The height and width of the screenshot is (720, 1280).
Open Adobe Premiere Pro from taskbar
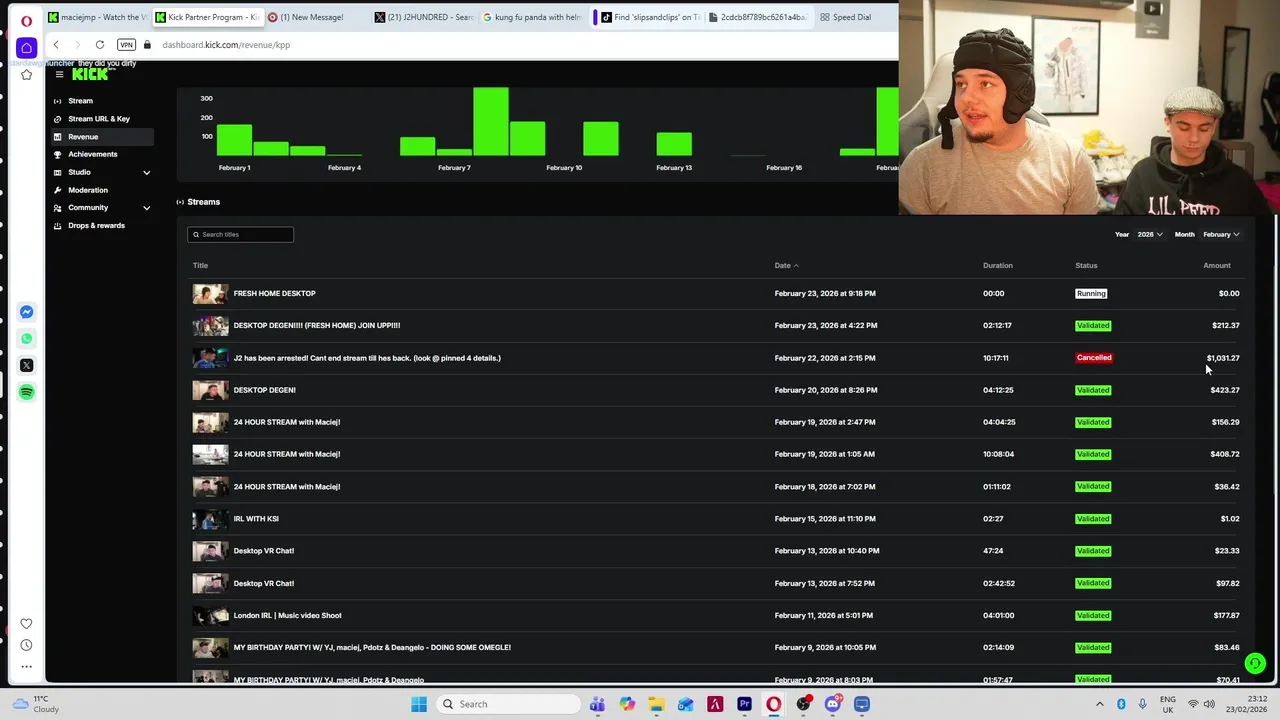coord(744,704)
